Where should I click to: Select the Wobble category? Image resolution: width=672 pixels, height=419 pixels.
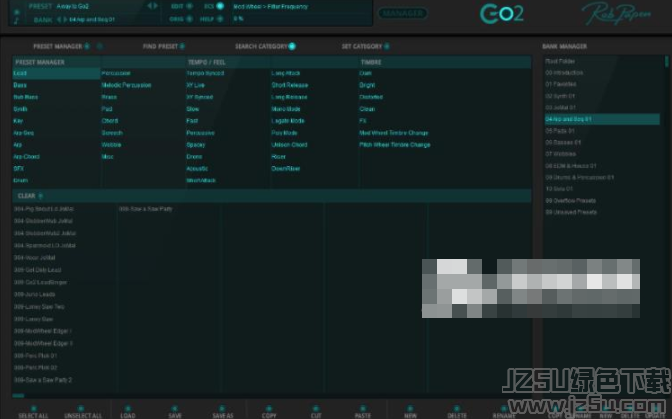coord(111,145)
